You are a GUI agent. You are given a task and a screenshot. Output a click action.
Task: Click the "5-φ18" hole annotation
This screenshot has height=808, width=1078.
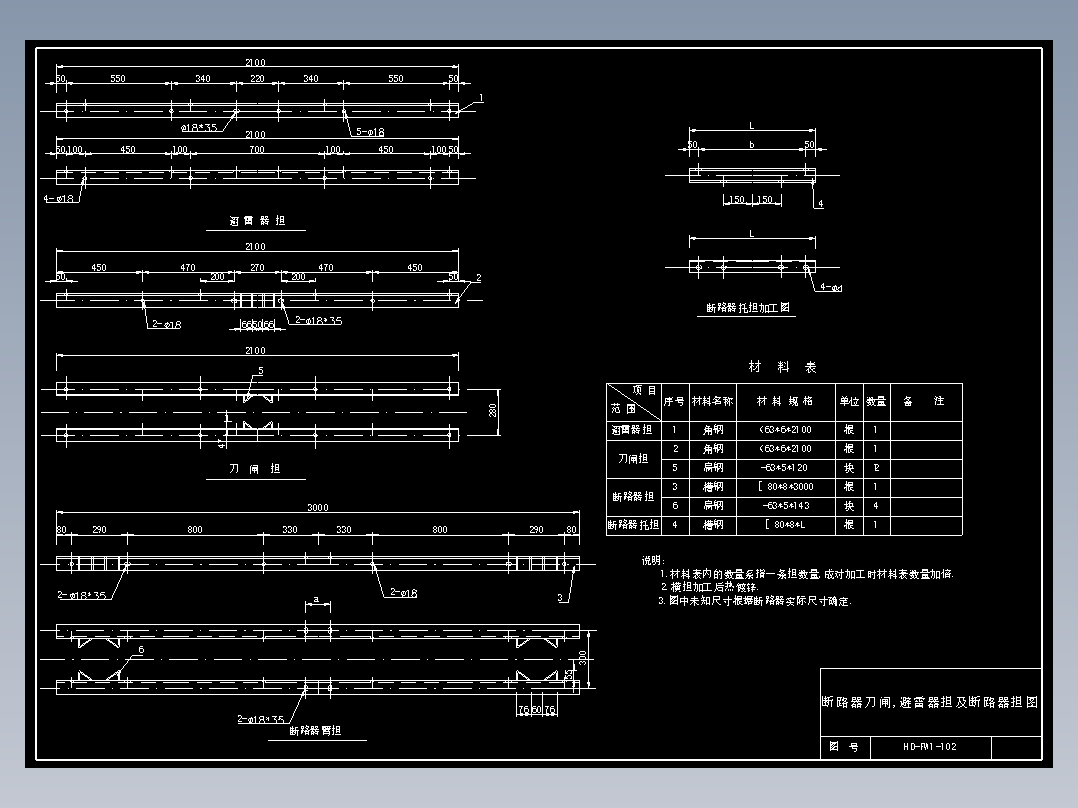[371, 132]
